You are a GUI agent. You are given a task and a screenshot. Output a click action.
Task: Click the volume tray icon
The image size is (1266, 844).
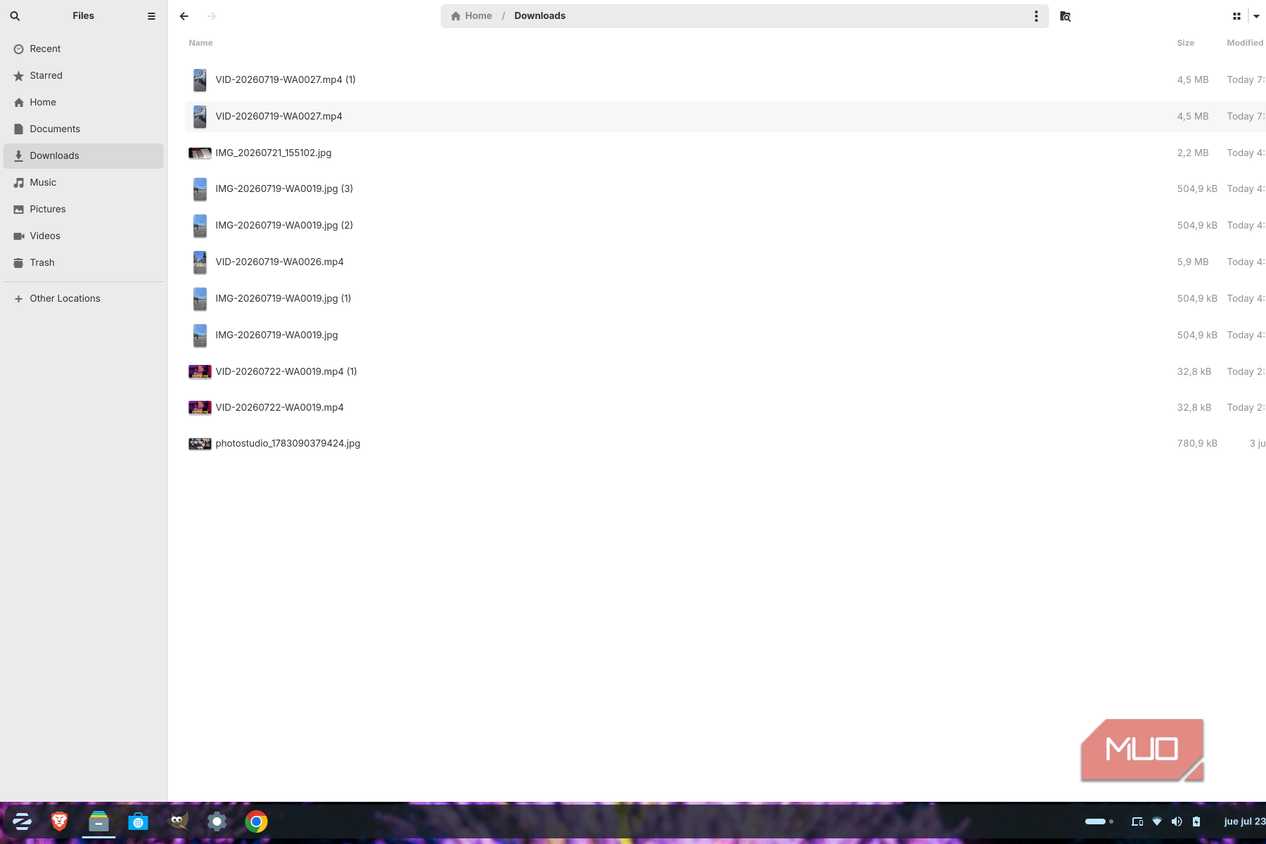[x=1176, y=822]
